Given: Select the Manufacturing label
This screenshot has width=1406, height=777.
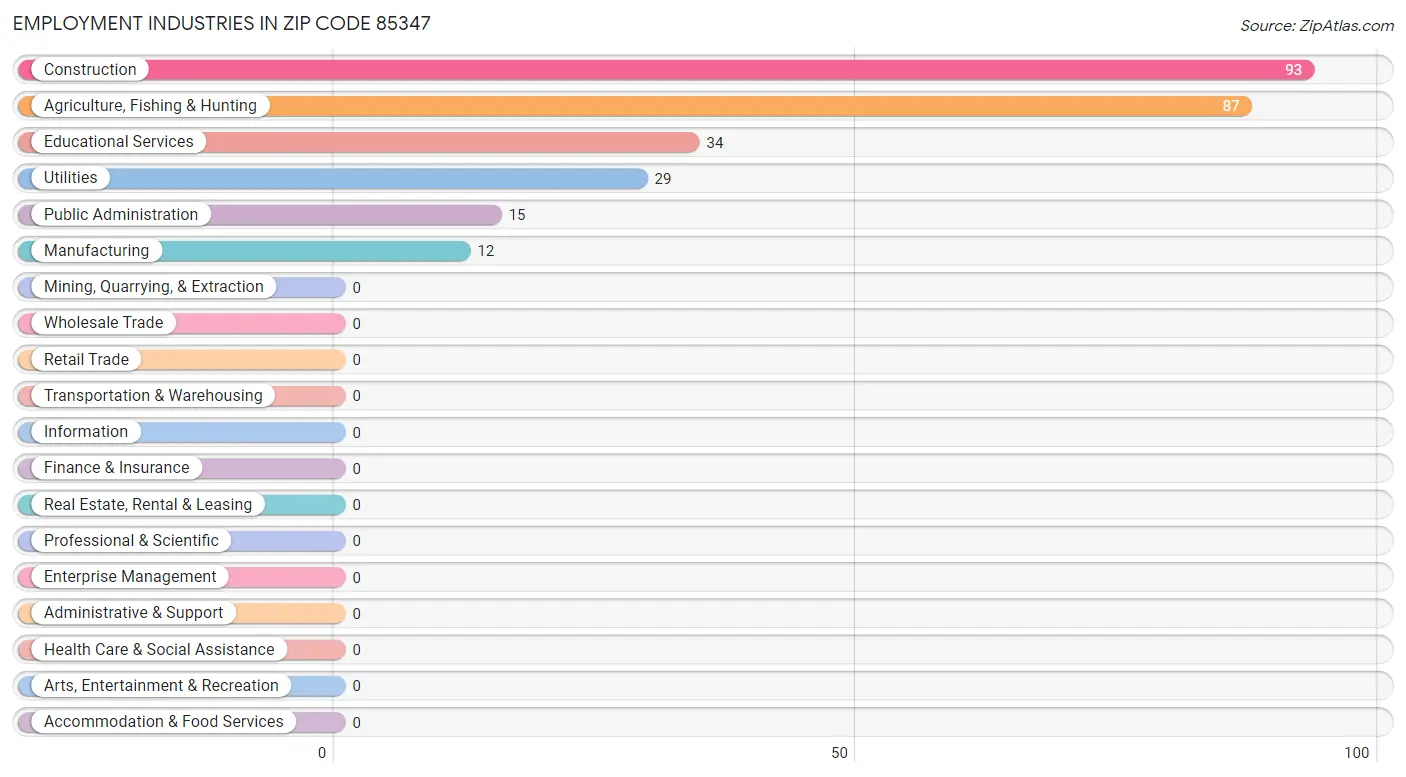Looking at the screenshot, I should pyautogui.click(x=96, y=251).
